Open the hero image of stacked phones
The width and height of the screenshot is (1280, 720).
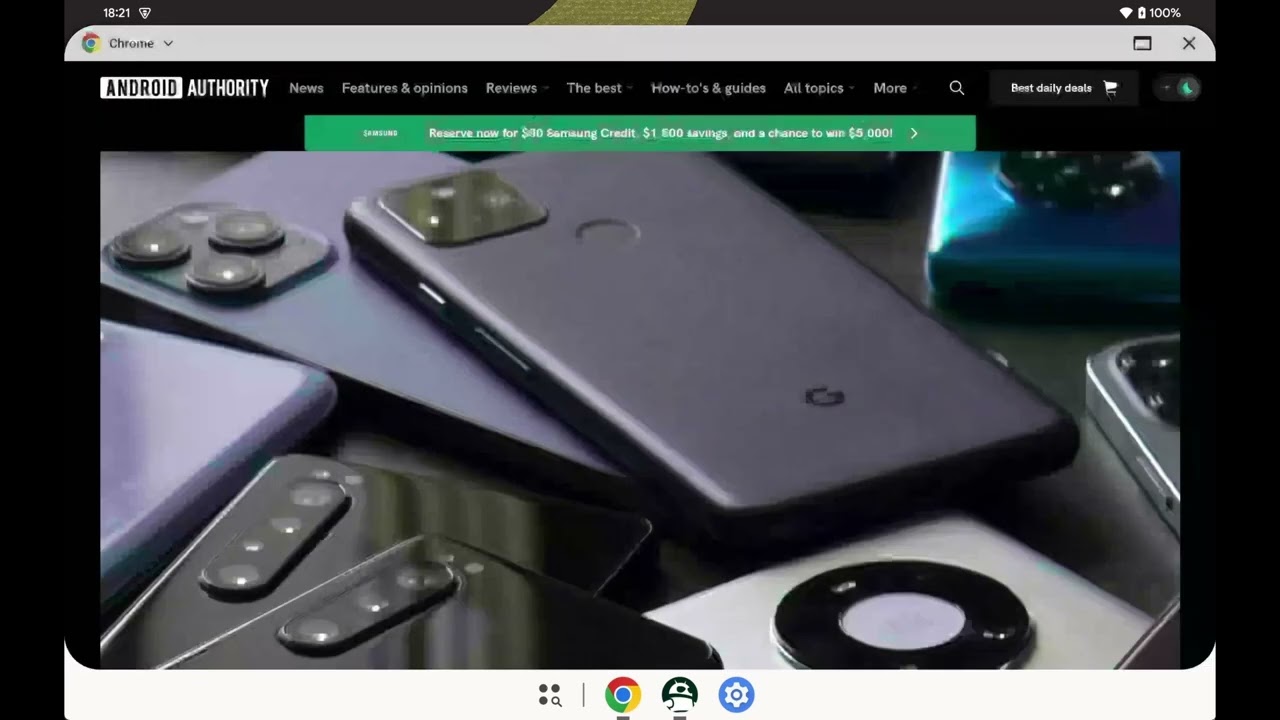(640, 410)
